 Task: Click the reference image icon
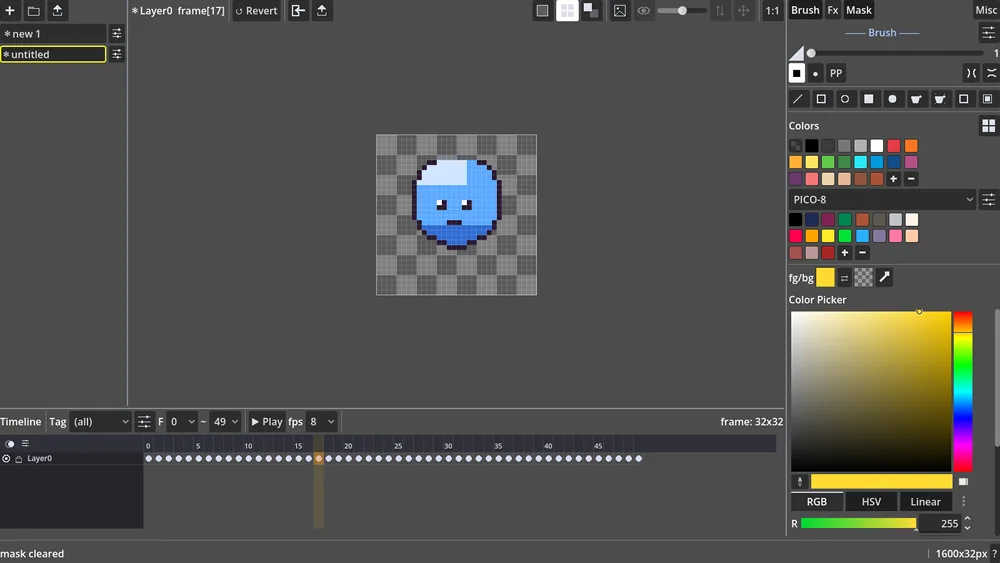coord(620,10)
